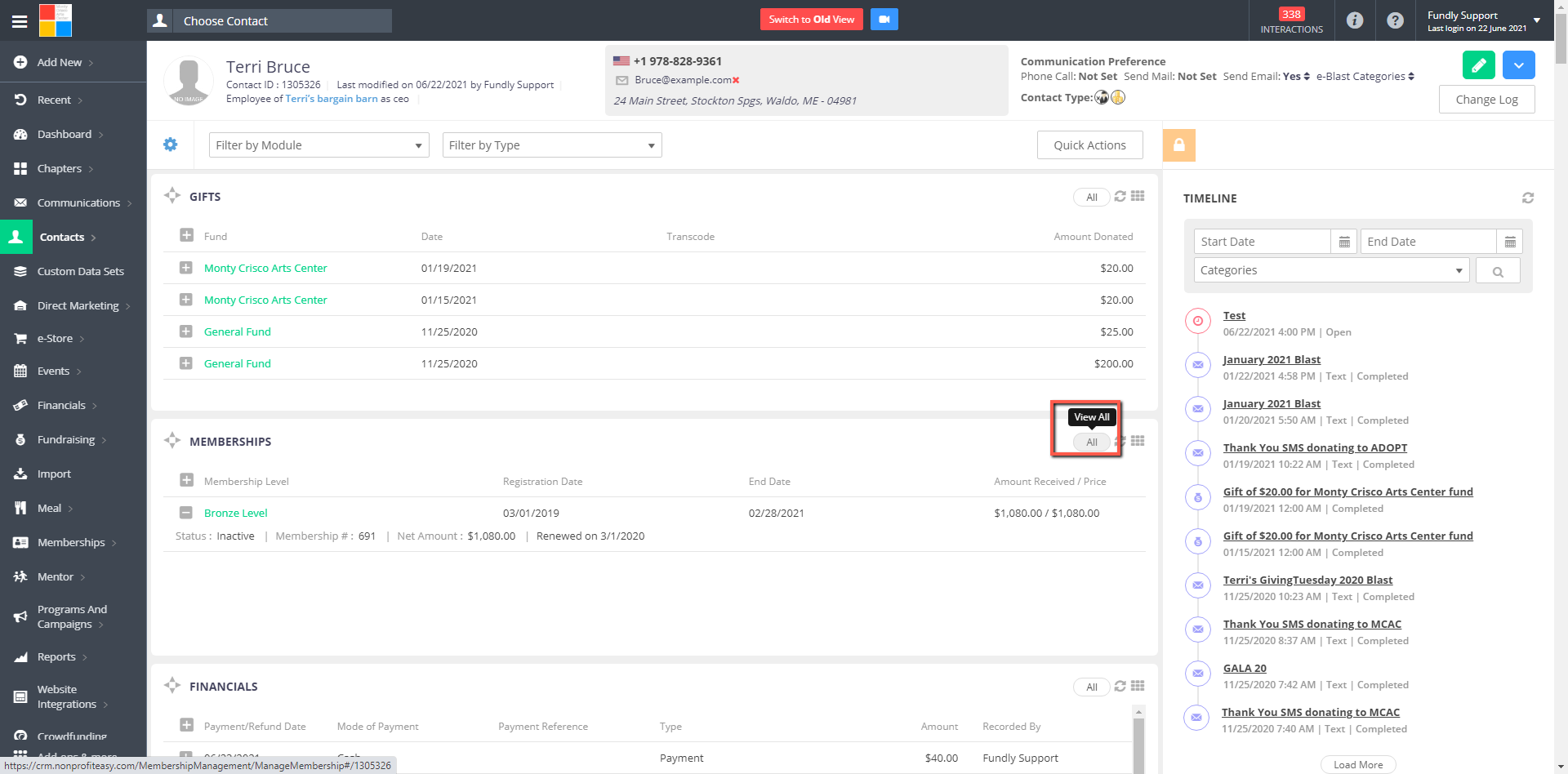1568x774 pixels.
Task: Click the Test timeline clock marker
Action: tap(1198, 321)
